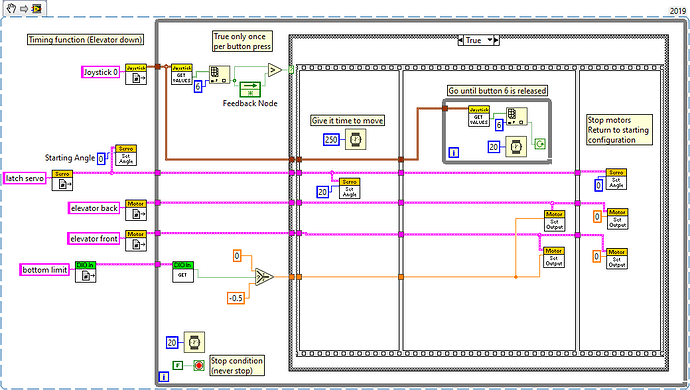Click the inner loop iteration terminal i

pyautogui.click(x=454, y=153)
